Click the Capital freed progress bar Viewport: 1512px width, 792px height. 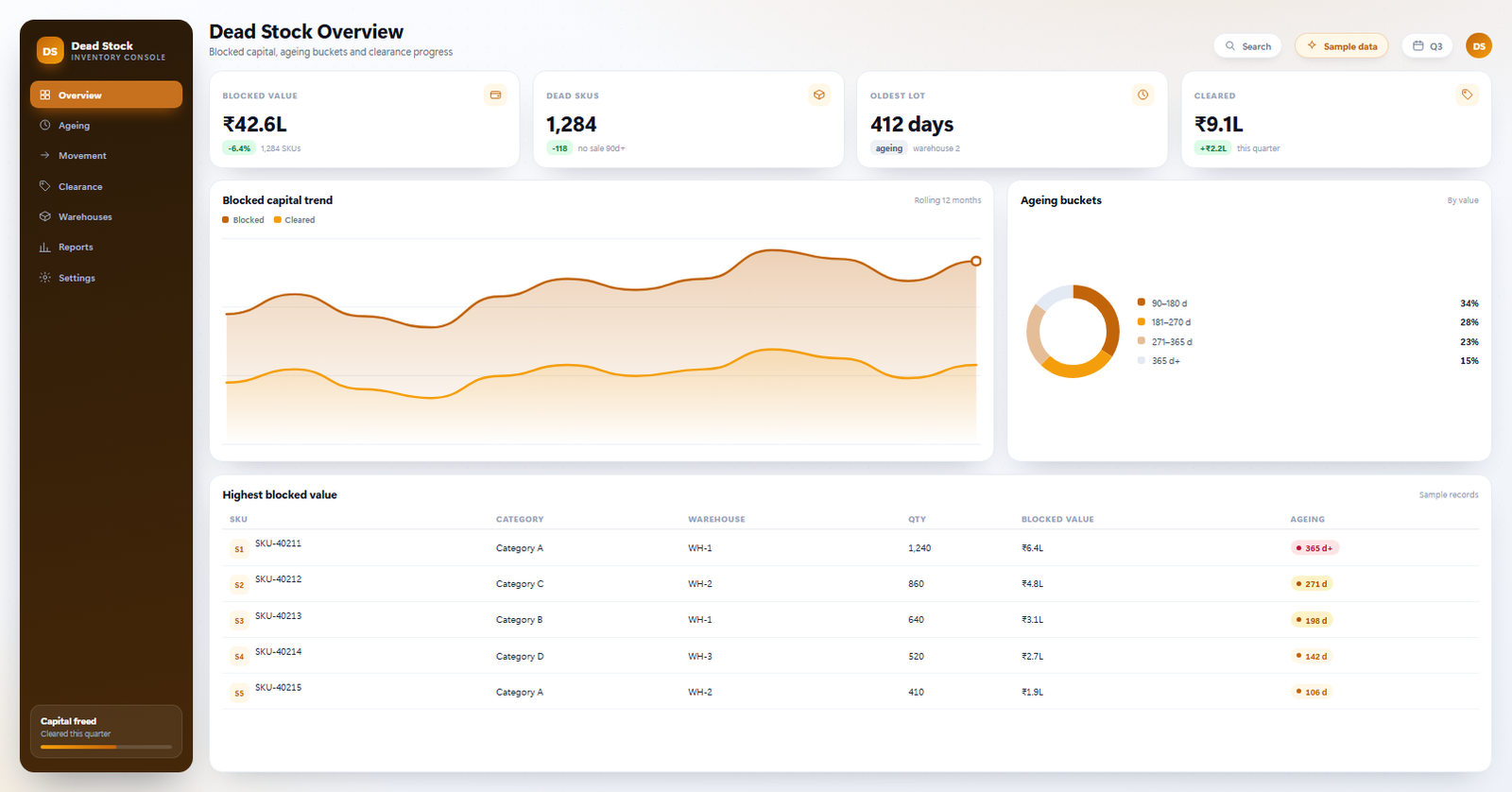click(x=106, y=747)
